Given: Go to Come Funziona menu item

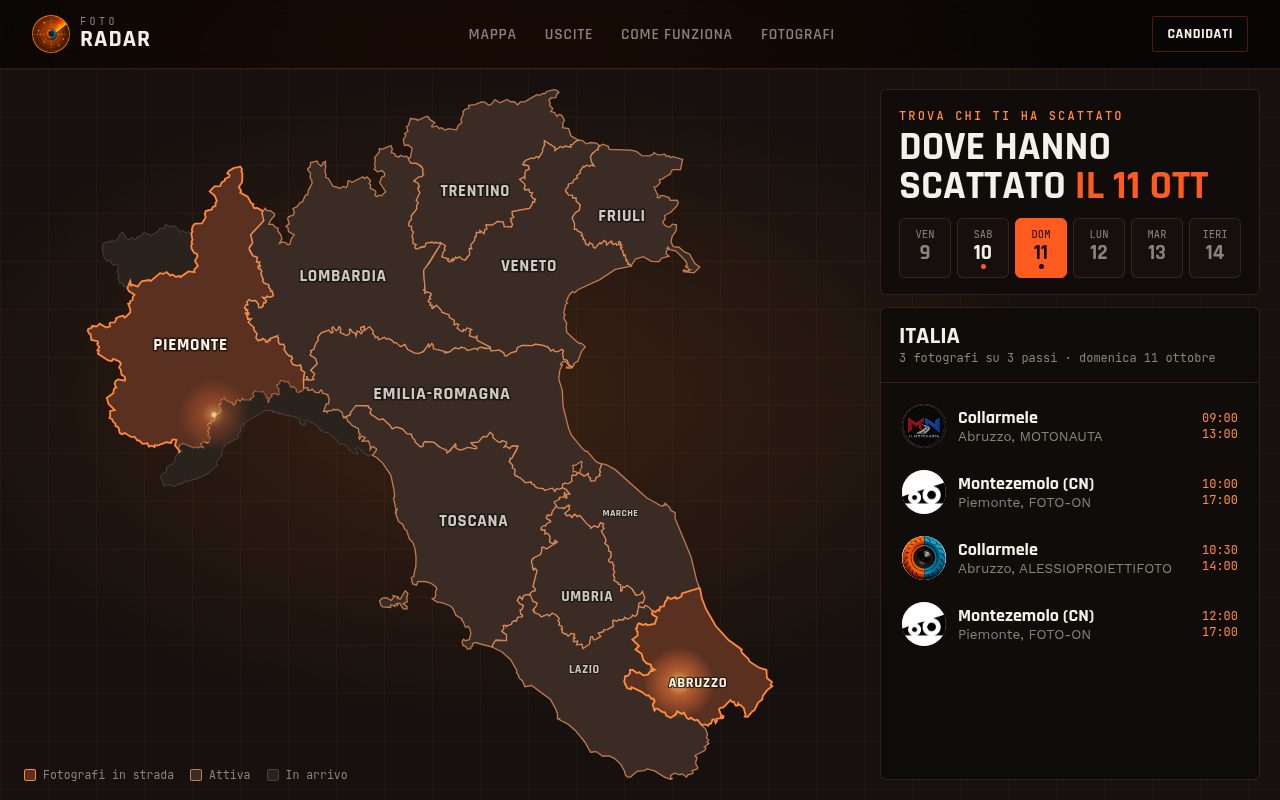Looking at the screenshot, I should [x=676, y=34].
